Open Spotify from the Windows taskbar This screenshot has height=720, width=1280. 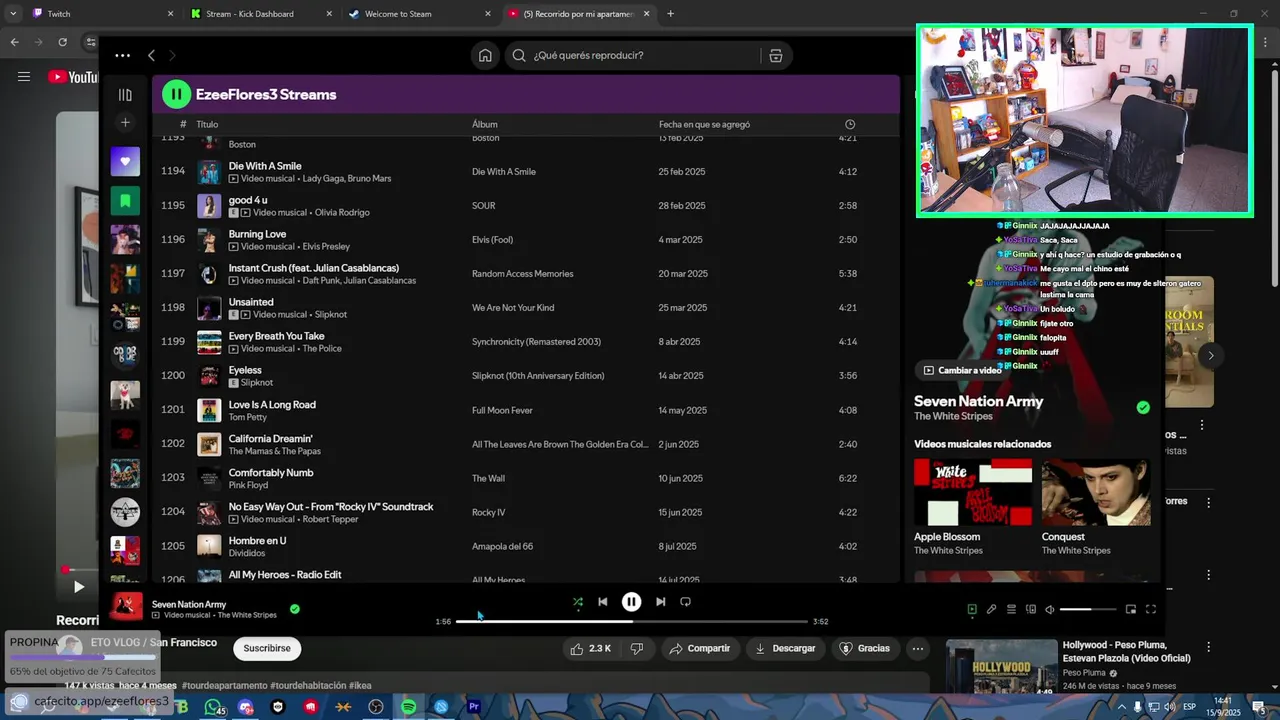click(408, 707)
